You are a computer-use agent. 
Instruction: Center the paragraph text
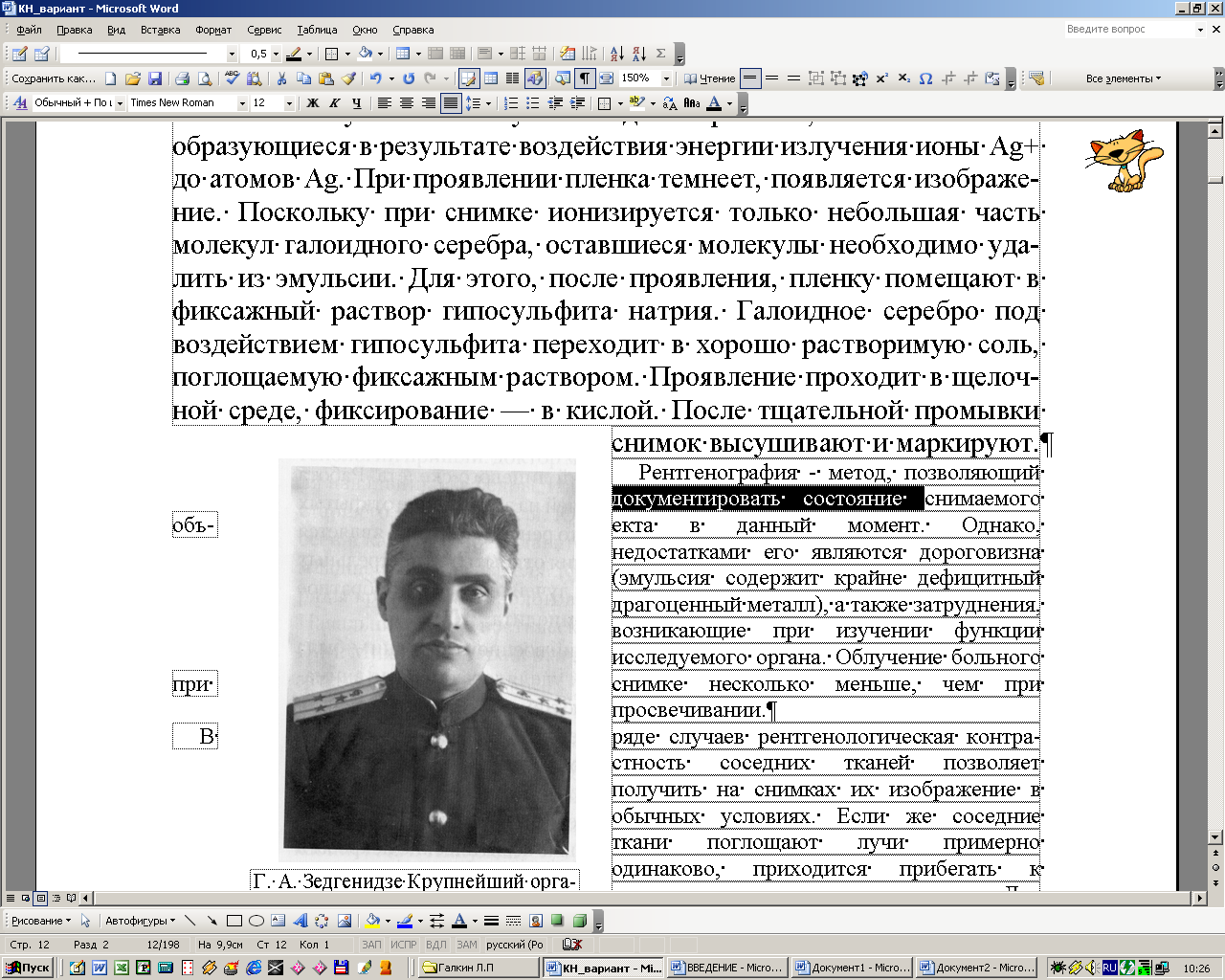[406, 102]
